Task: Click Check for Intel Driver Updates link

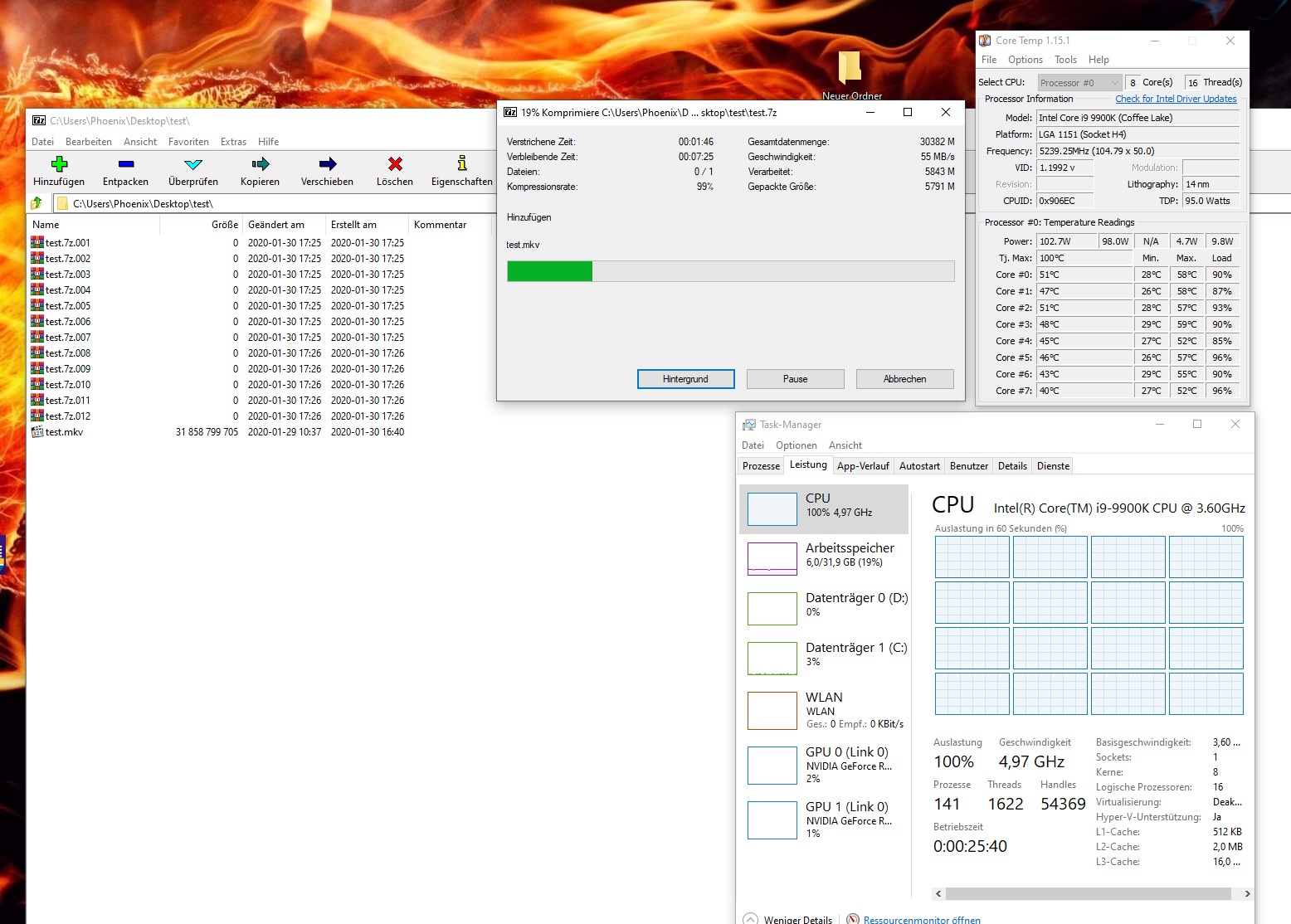Action: click(1176, 99)
